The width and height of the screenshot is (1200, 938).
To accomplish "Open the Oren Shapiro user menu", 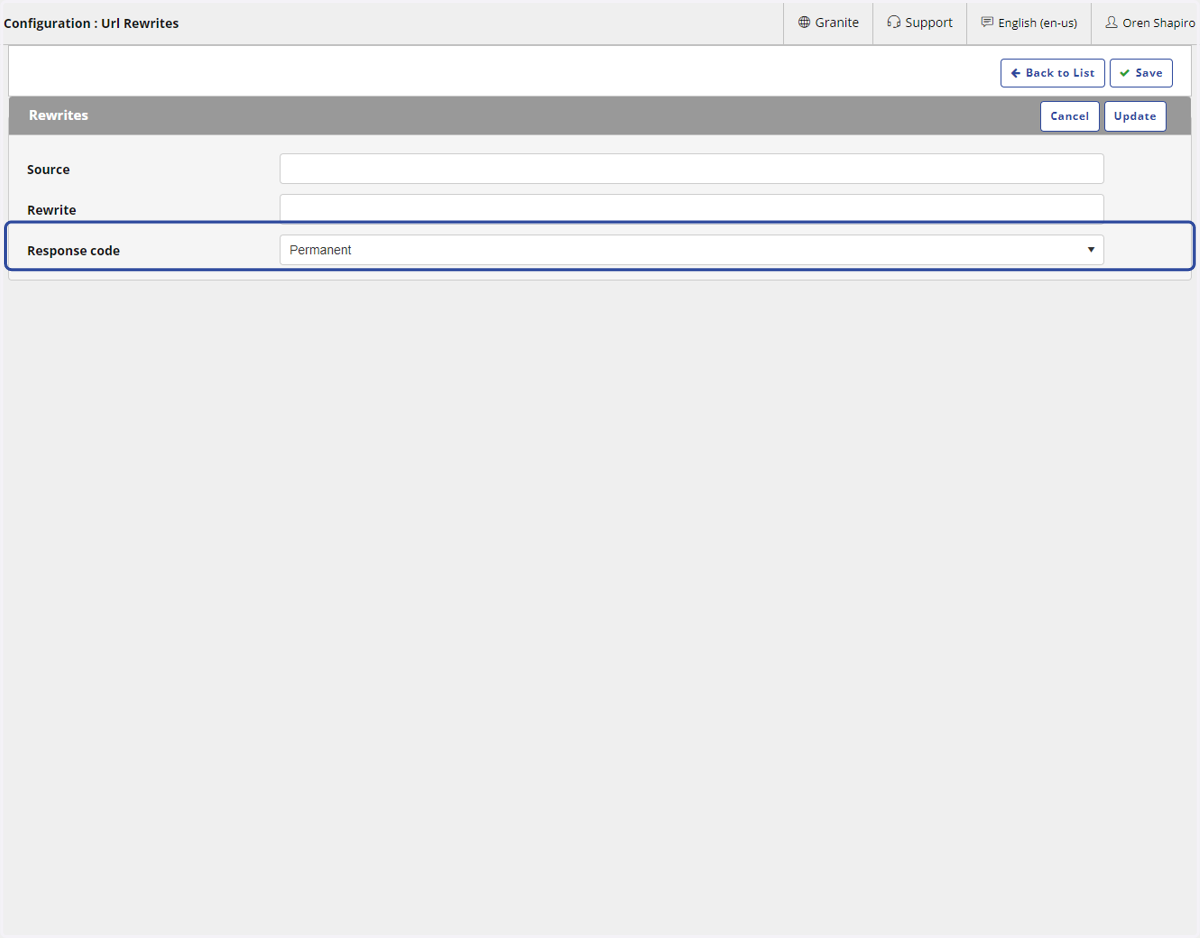I will (1149, 22).
